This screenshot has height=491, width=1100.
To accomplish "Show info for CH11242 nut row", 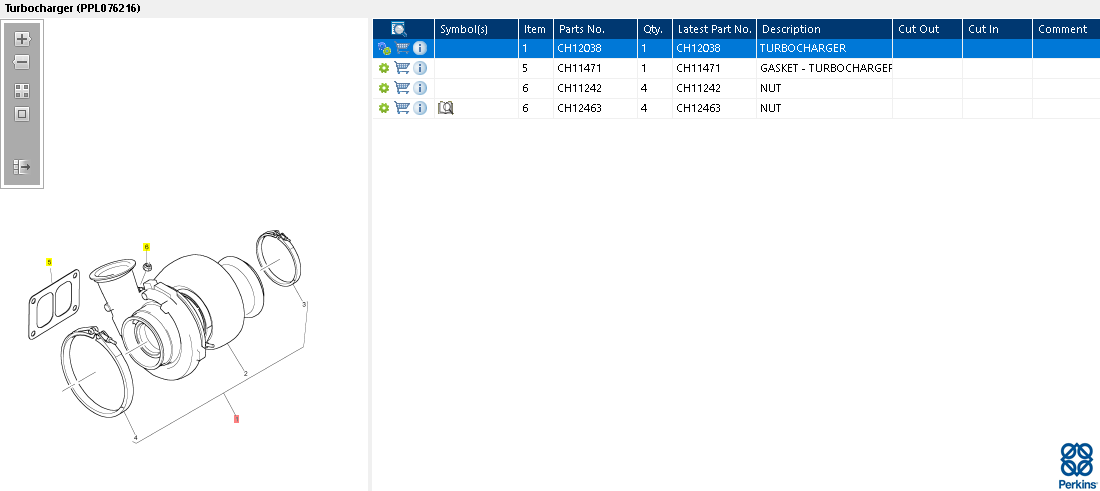I will click(420, 88).
